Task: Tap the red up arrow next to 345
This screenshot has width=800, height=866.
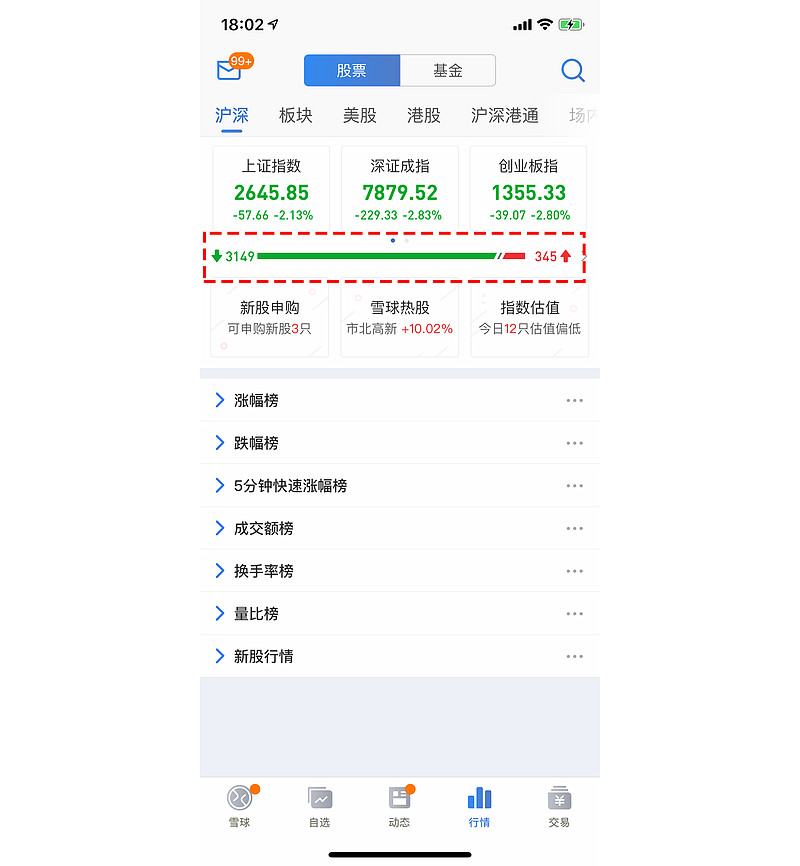Action: (x=566, y=256)
